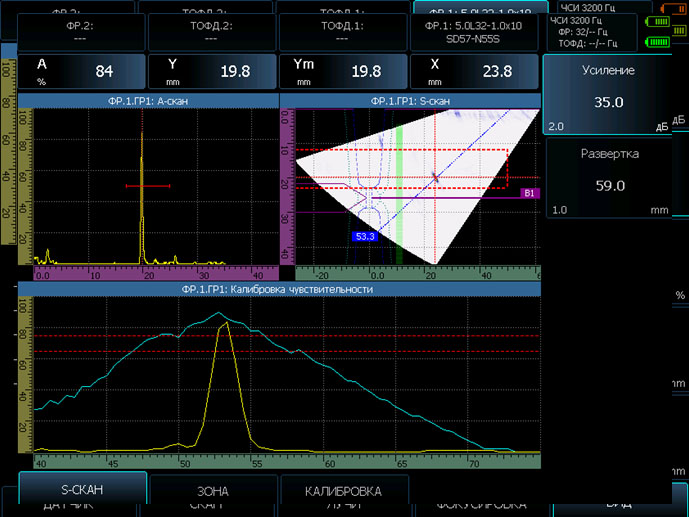Open the ЗОНА tab
689x517 pixels.
click(212, 491)
